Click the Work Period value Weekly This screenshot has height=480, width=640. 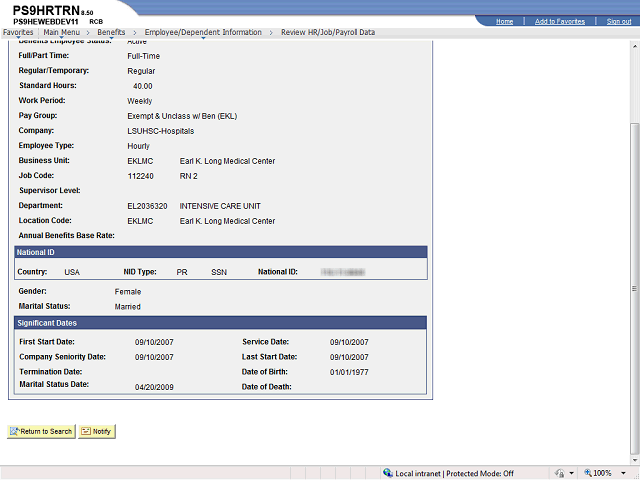(140, 101)
